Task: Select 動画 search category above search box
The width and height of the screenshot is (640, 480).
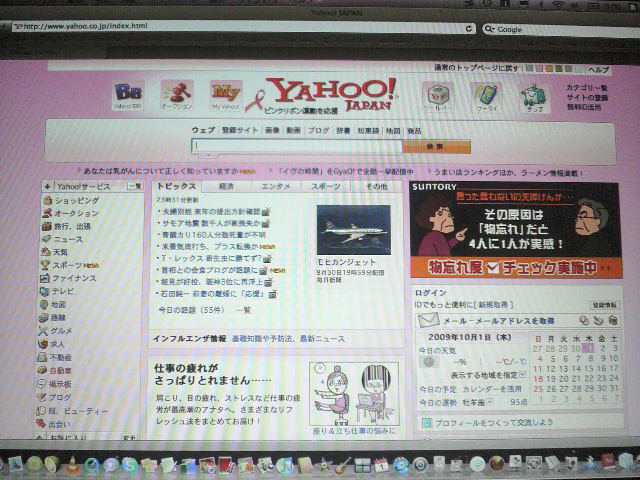Action: (293, 131)
